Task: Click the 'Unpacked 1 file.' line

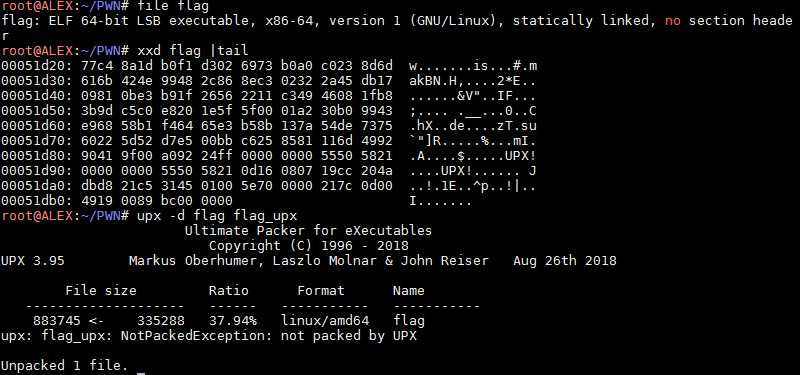Action: tap(64, 366)
